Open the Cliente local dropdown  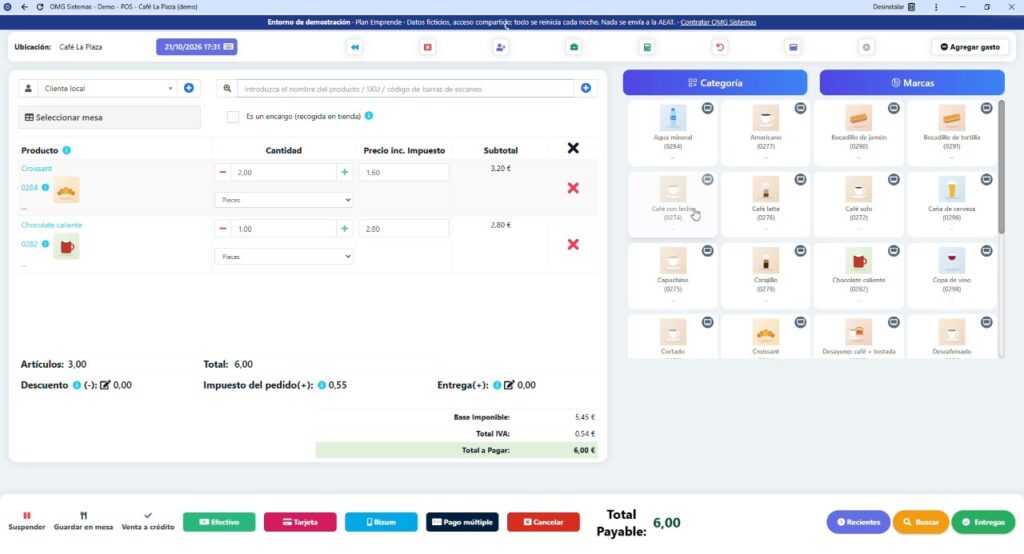(x=108, y=88)
